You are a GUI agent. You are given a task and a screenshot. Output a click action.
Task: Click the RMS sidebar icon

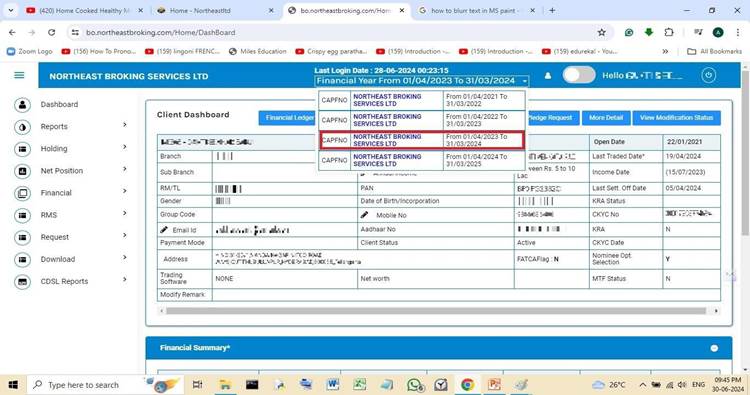pyautogui.click(x=22, y=216)
